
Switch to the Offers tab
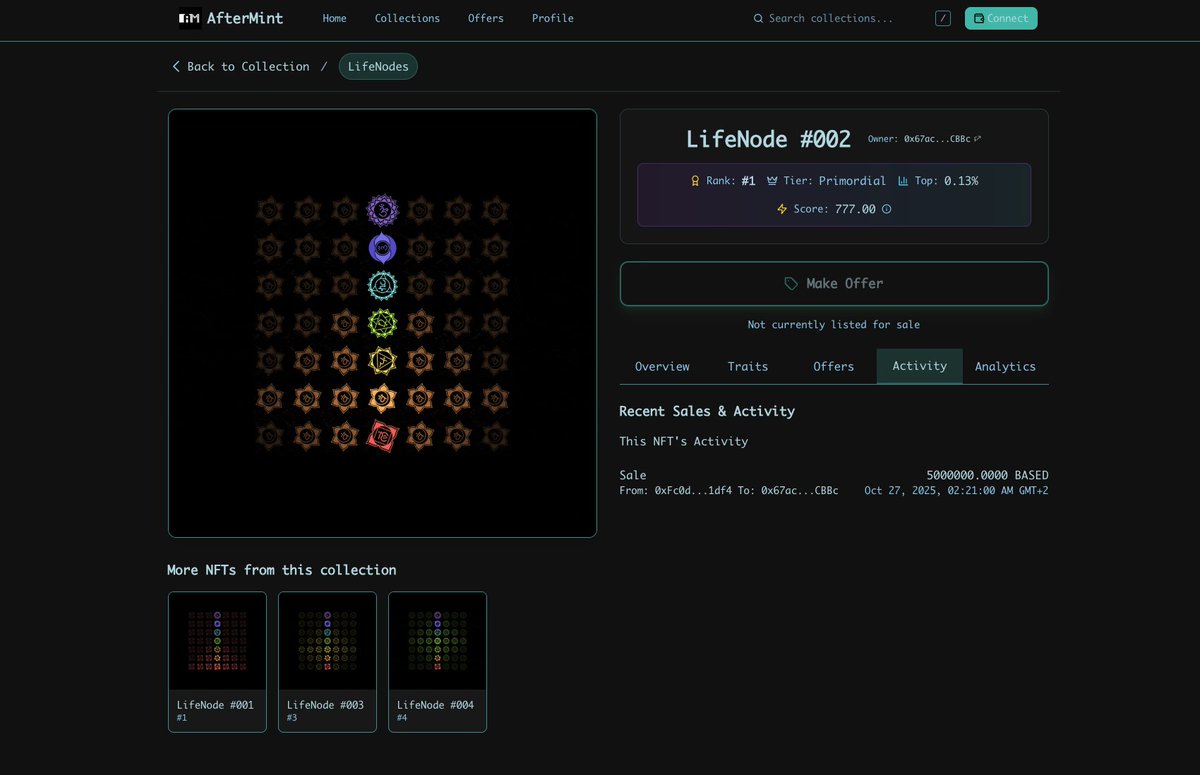click(834, 366)
